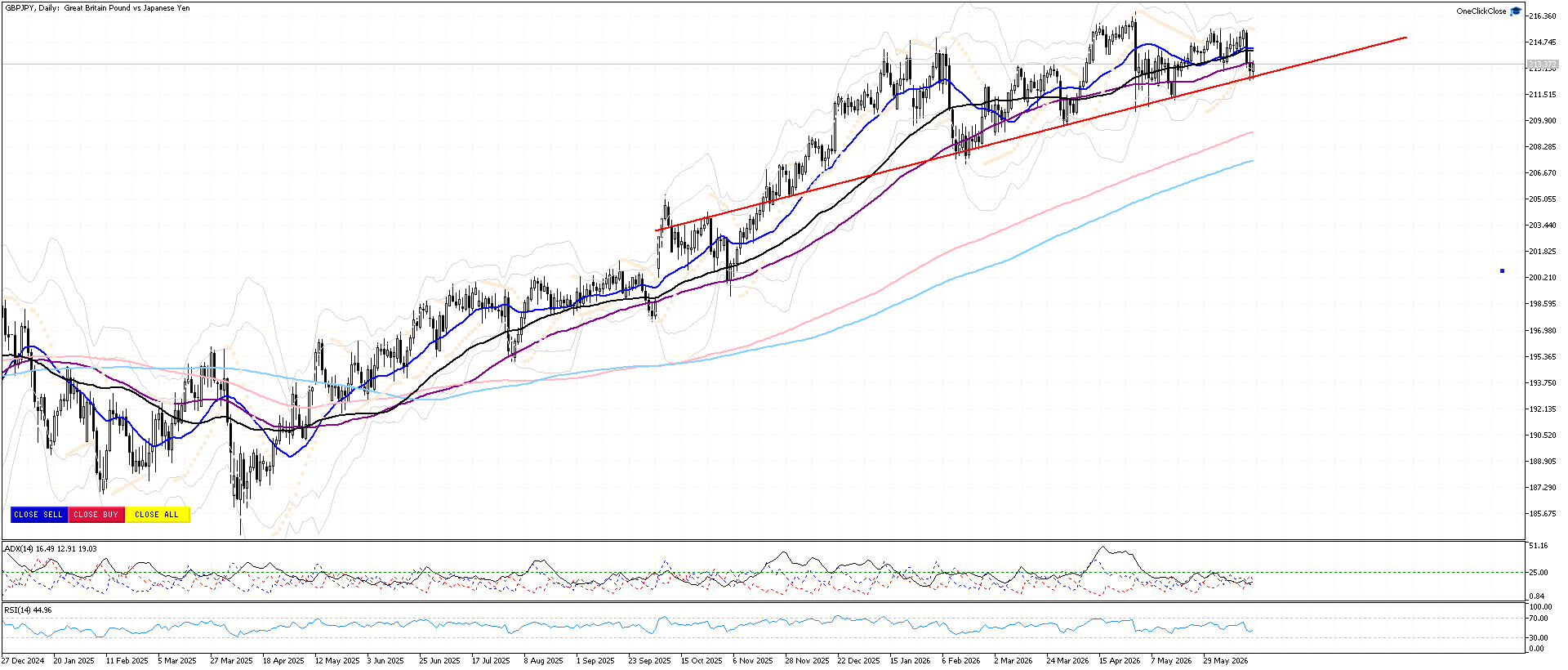This screenshot has width=1568, height=670.
Task: Click the 195.365 price scale label
Action: 1542,357
